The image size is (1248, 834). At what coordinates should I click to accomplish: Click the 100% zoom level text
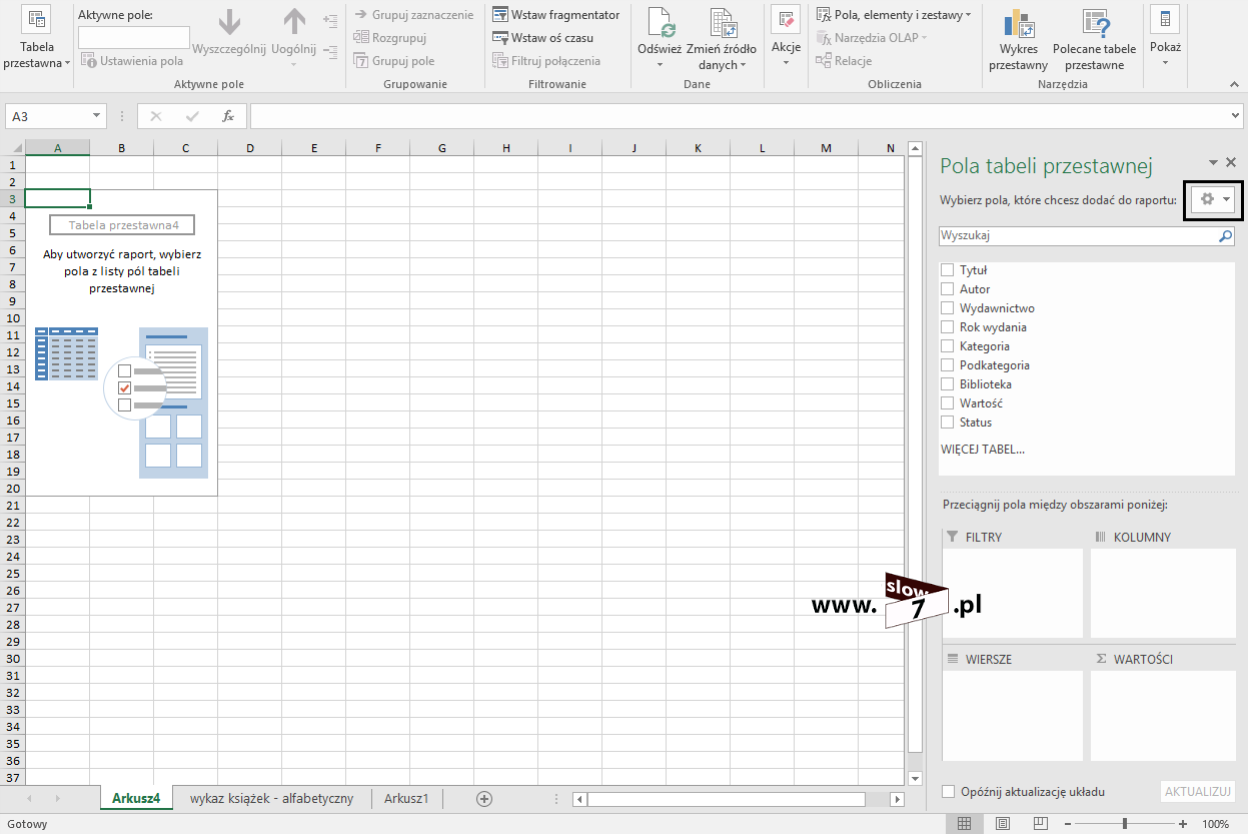pos(1216,824)
